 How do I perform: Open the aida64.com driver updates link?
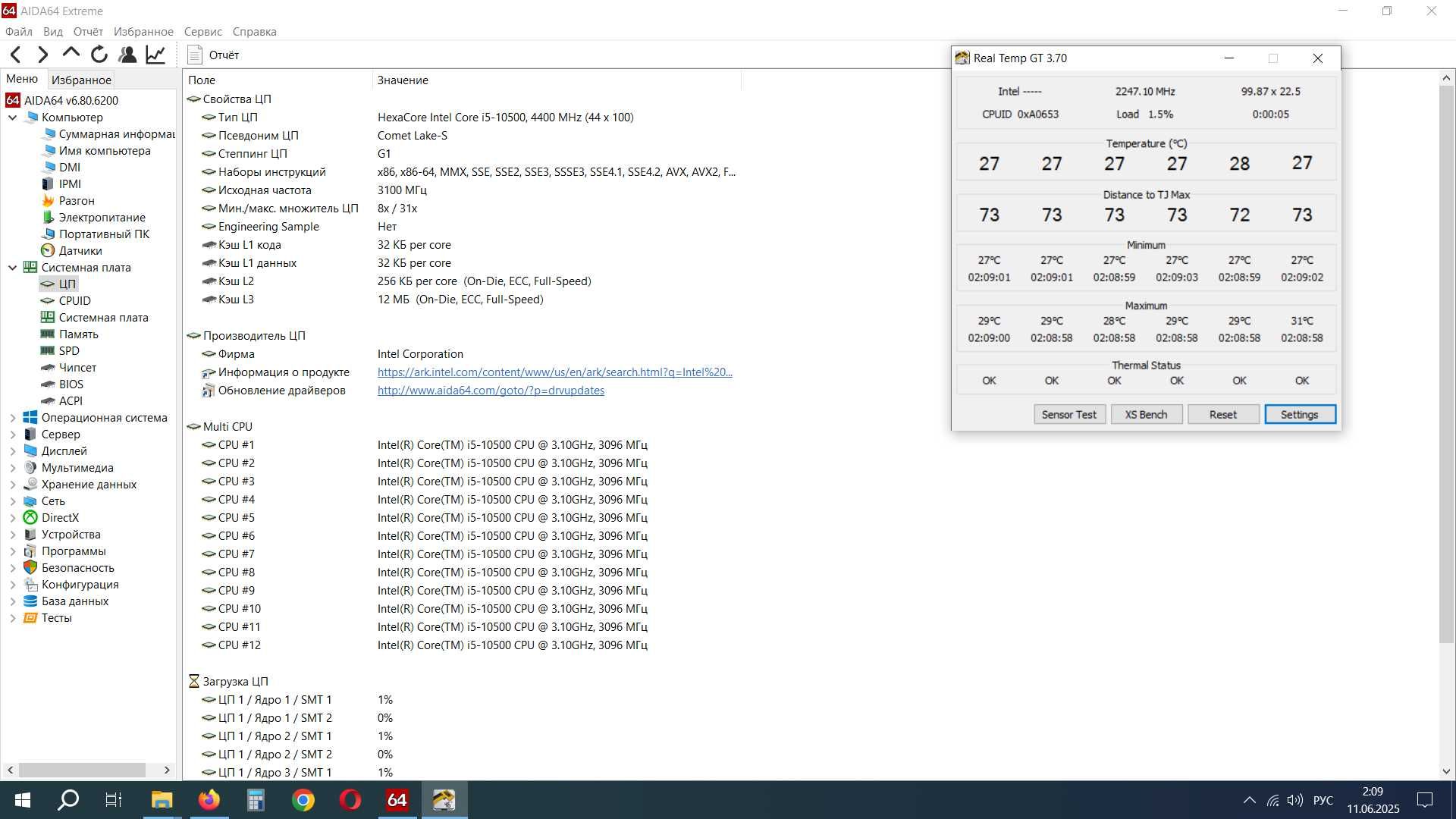click(491, 391)
